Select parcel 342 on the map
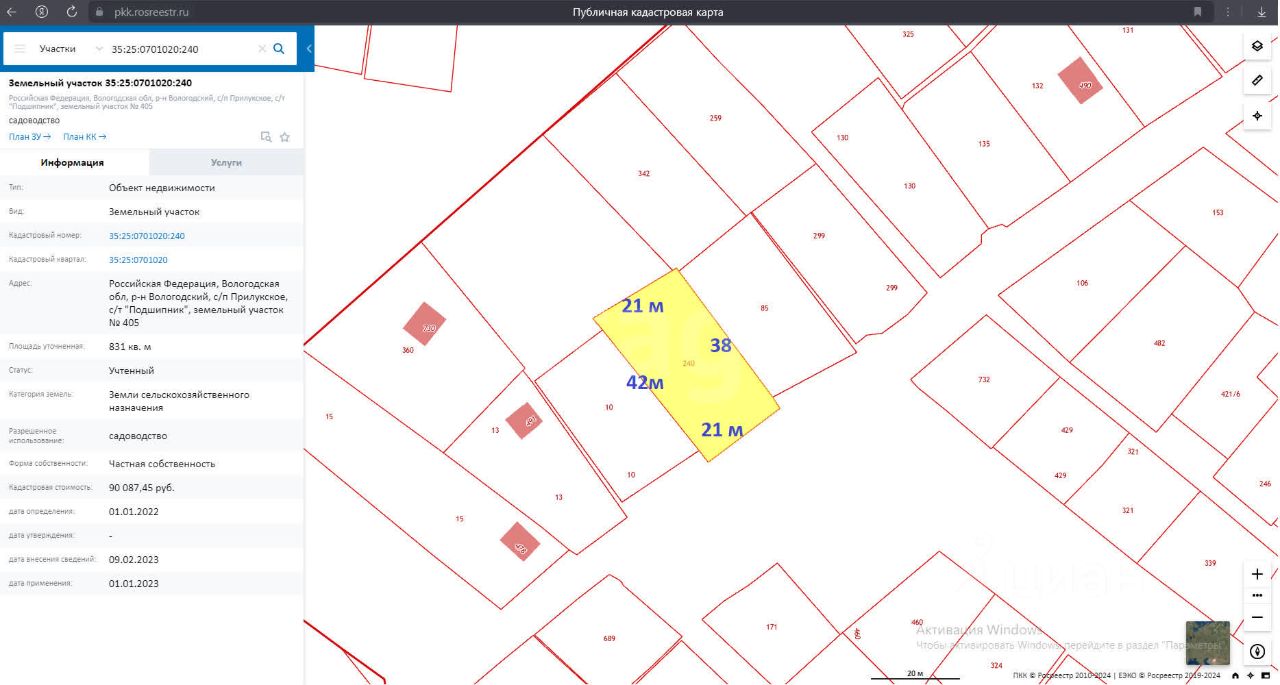The image size is (1280, 685). coord(644,174)
